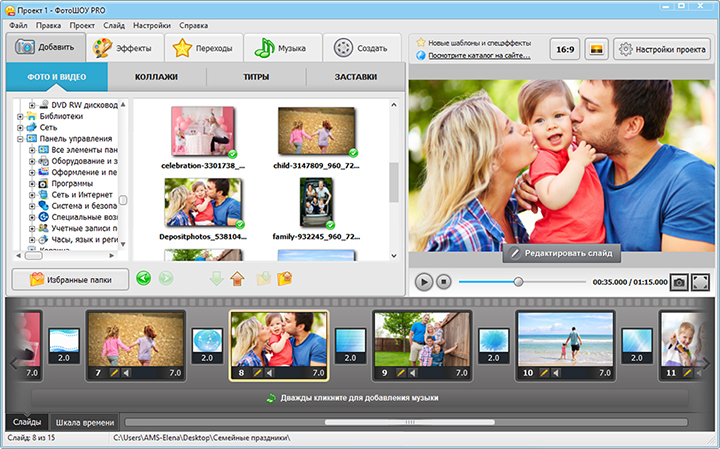Go up a folder with orange arrow

(x=237, y=279)
